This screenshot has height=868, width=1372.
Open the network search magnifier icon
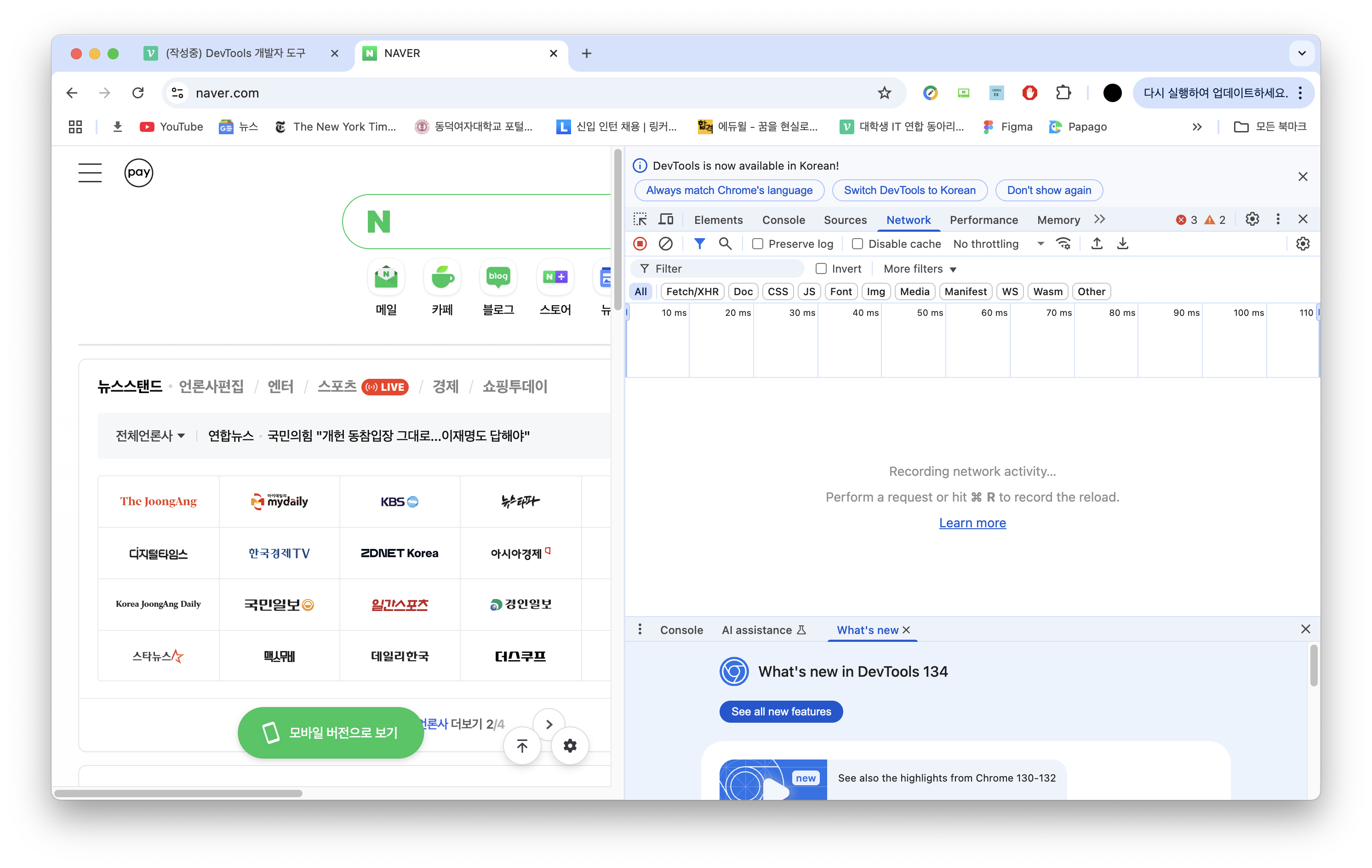[x=725, y=244]
